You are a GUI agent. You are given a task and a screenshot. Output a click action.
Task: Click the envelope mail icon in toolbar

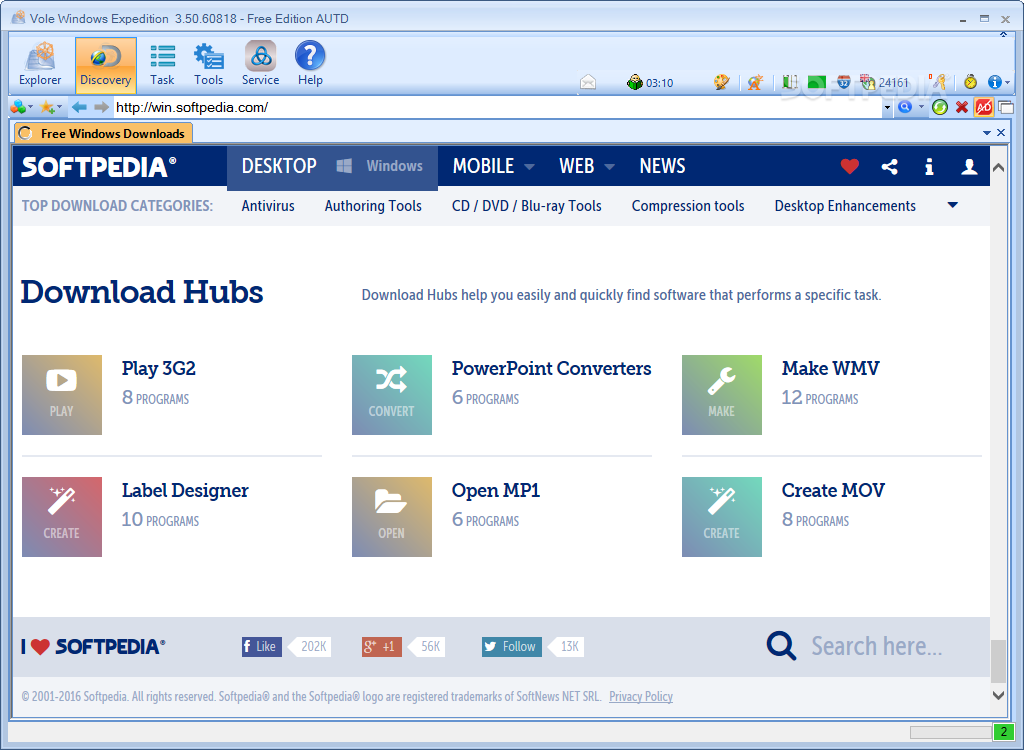[588, 82]
